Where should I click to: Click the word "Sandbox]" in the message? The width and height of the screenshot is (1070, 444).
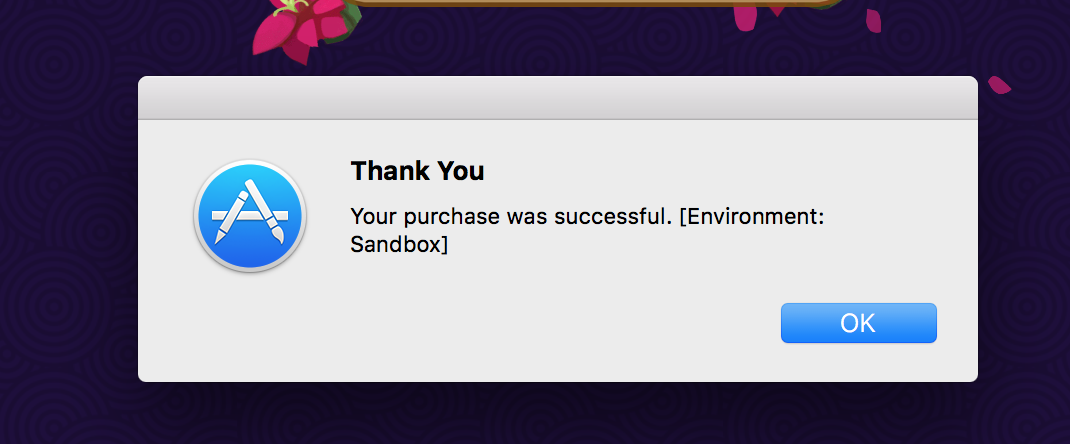[x=399, y=243]
